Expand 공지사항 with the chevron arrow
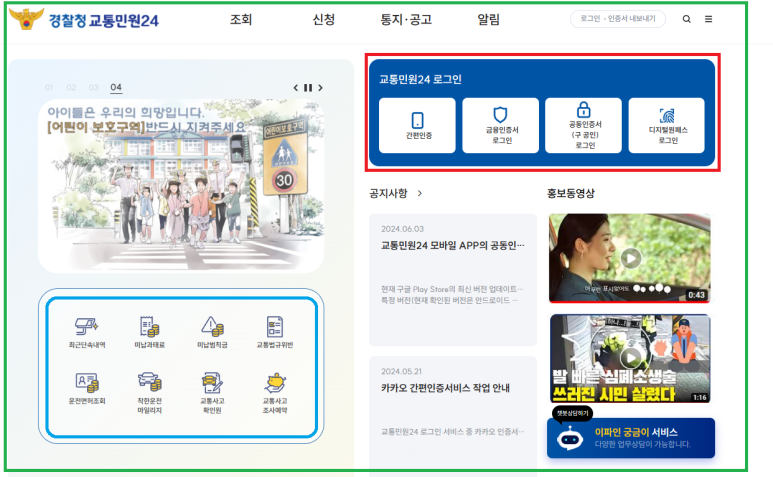This screenshot has height=477, width=773. tap(420, 193)
